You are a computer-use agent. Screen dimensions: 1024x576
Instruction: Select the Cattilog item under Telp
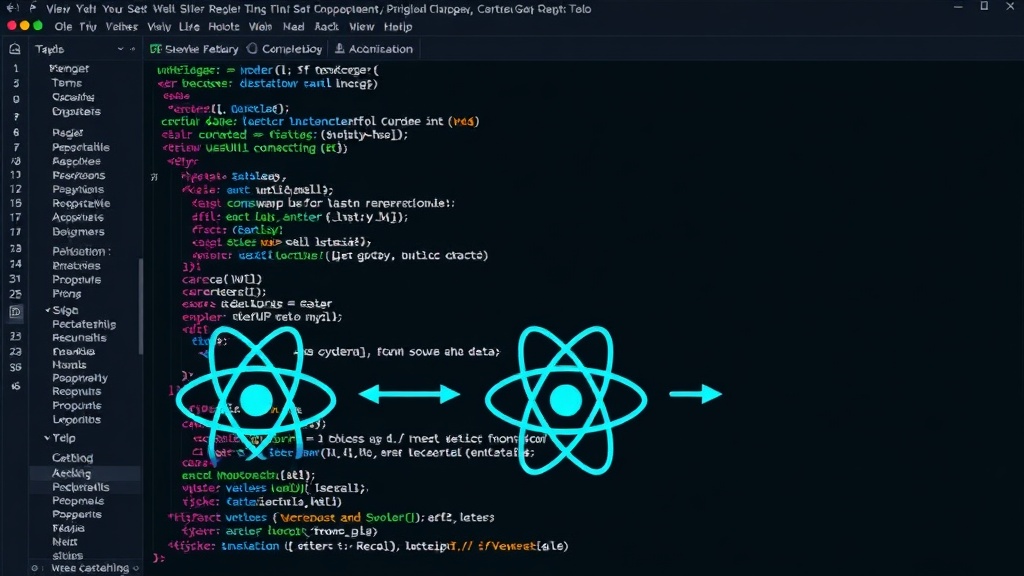pos(72,458)
